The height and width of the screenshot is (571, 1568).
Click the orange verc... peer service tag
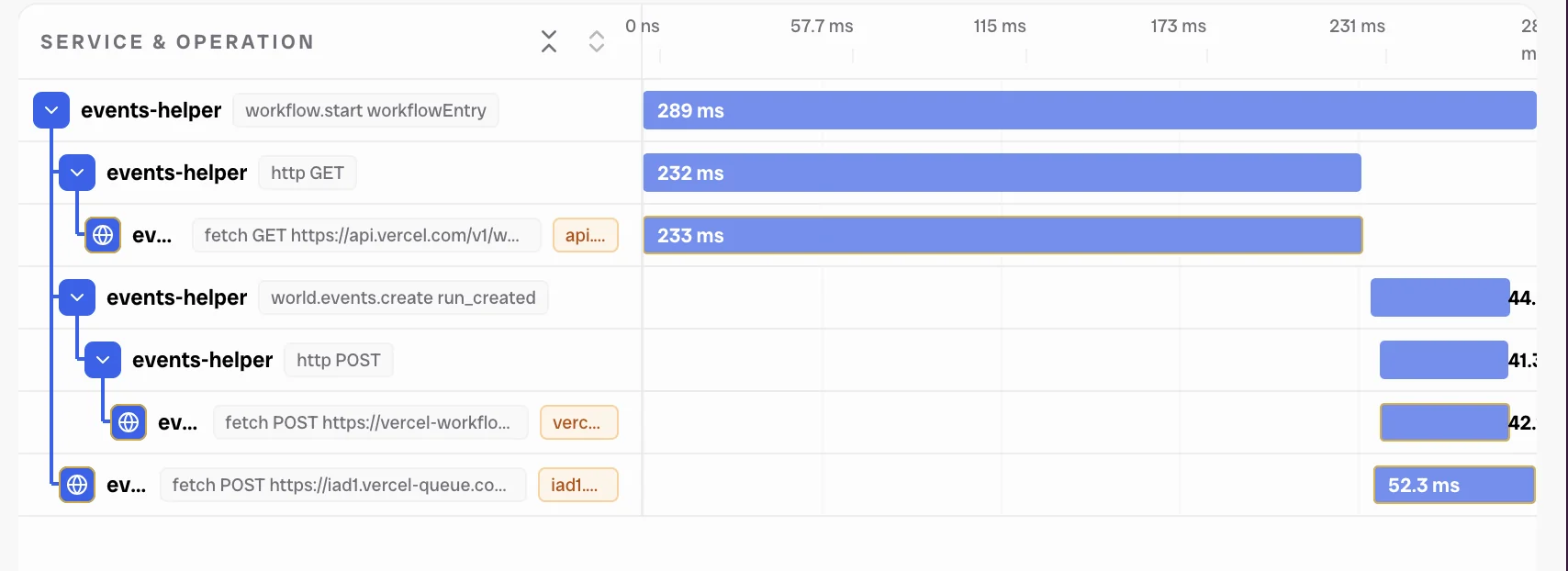point(579,422)
